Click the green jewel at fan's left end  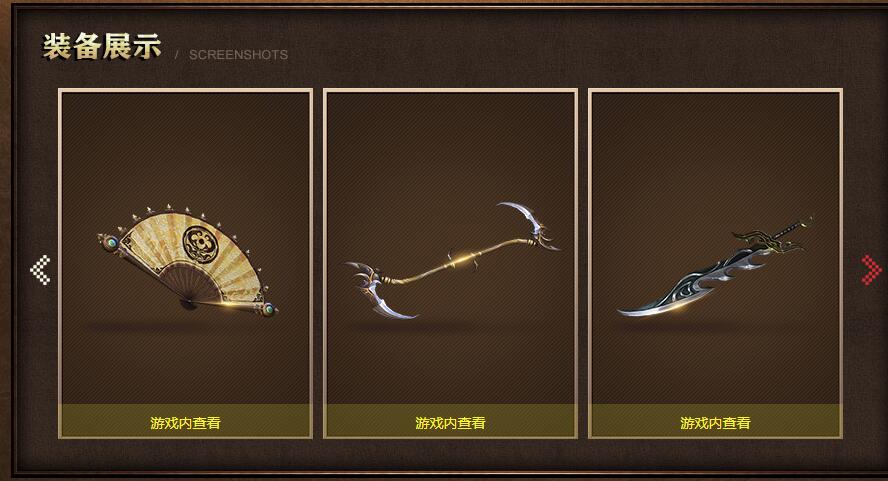click(112, 242)
